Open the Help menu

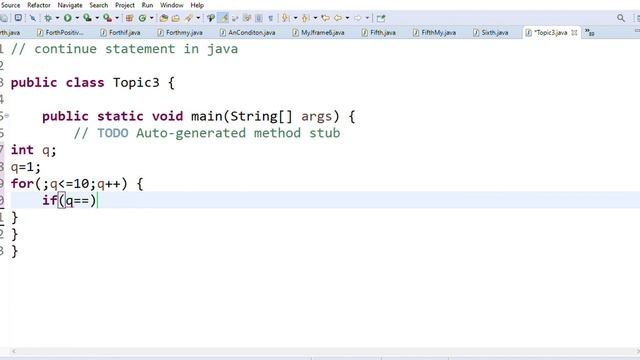(197, 5)
